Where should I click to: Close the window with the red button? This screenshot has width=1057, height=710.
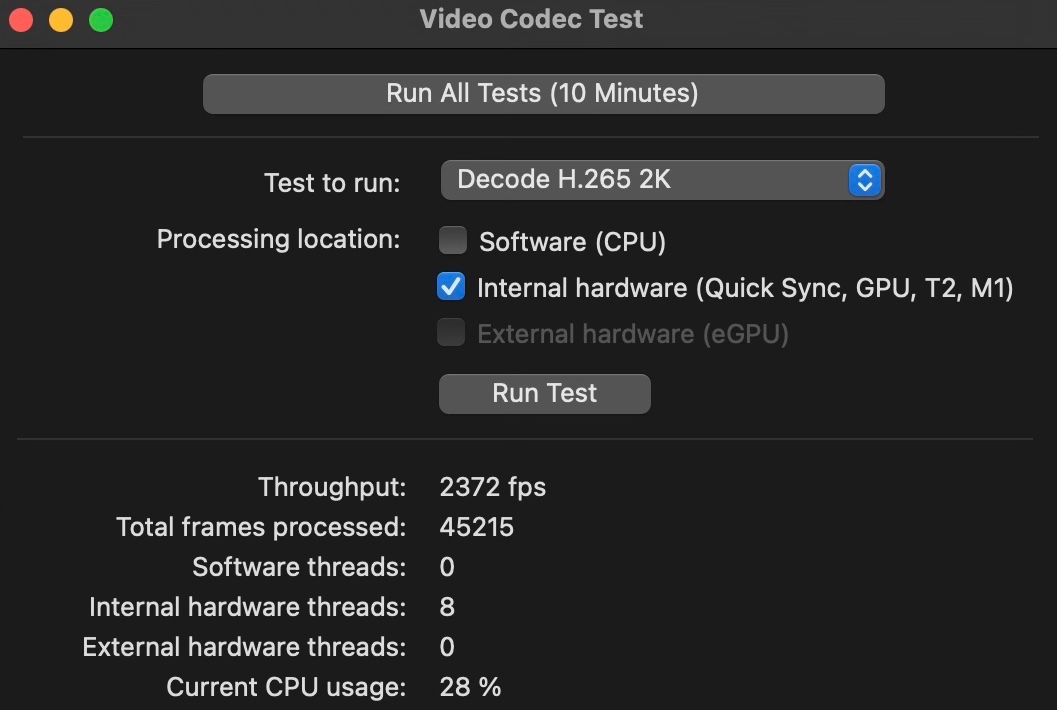pyautogui.click(x=21, y=19)
